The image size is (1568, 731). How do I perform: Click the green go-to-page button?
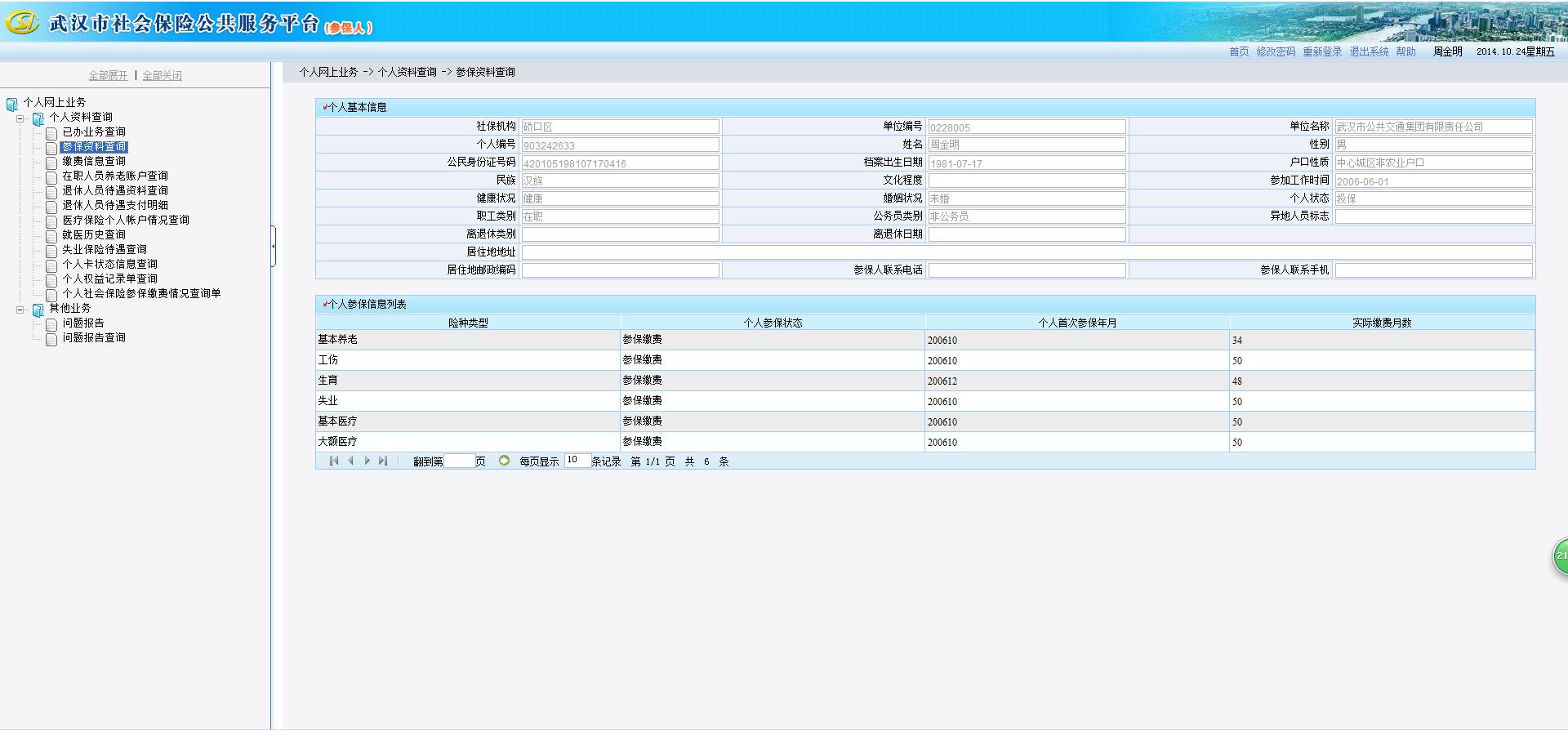(x=504, y=461)
